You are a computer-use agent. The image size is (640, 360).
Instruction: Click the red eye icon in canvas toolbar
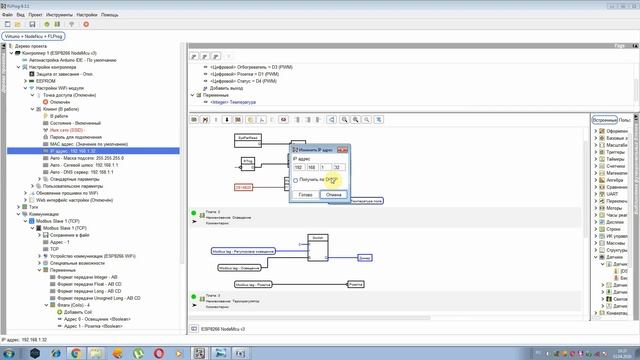click(x=283, y=120)
